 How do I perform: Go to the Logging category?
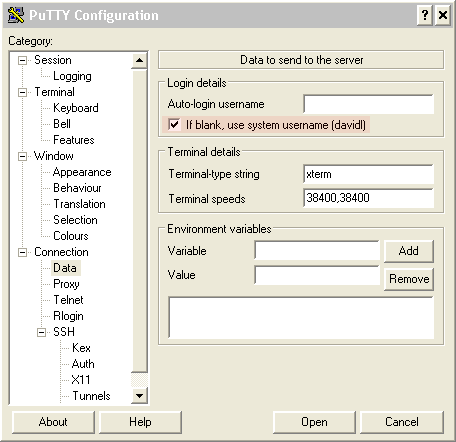tap(72, 76)
